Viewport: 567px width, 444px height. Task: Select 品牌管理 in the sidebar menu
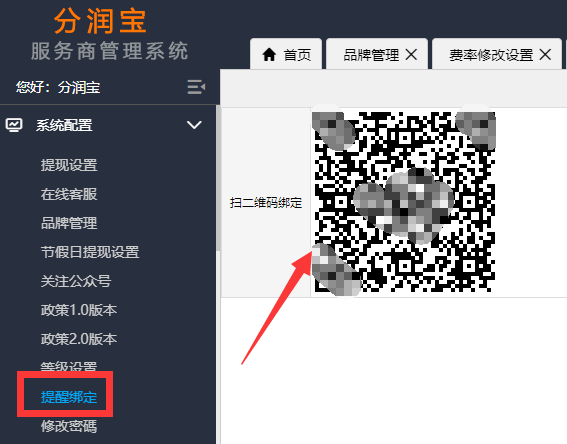tap(69, 223)
